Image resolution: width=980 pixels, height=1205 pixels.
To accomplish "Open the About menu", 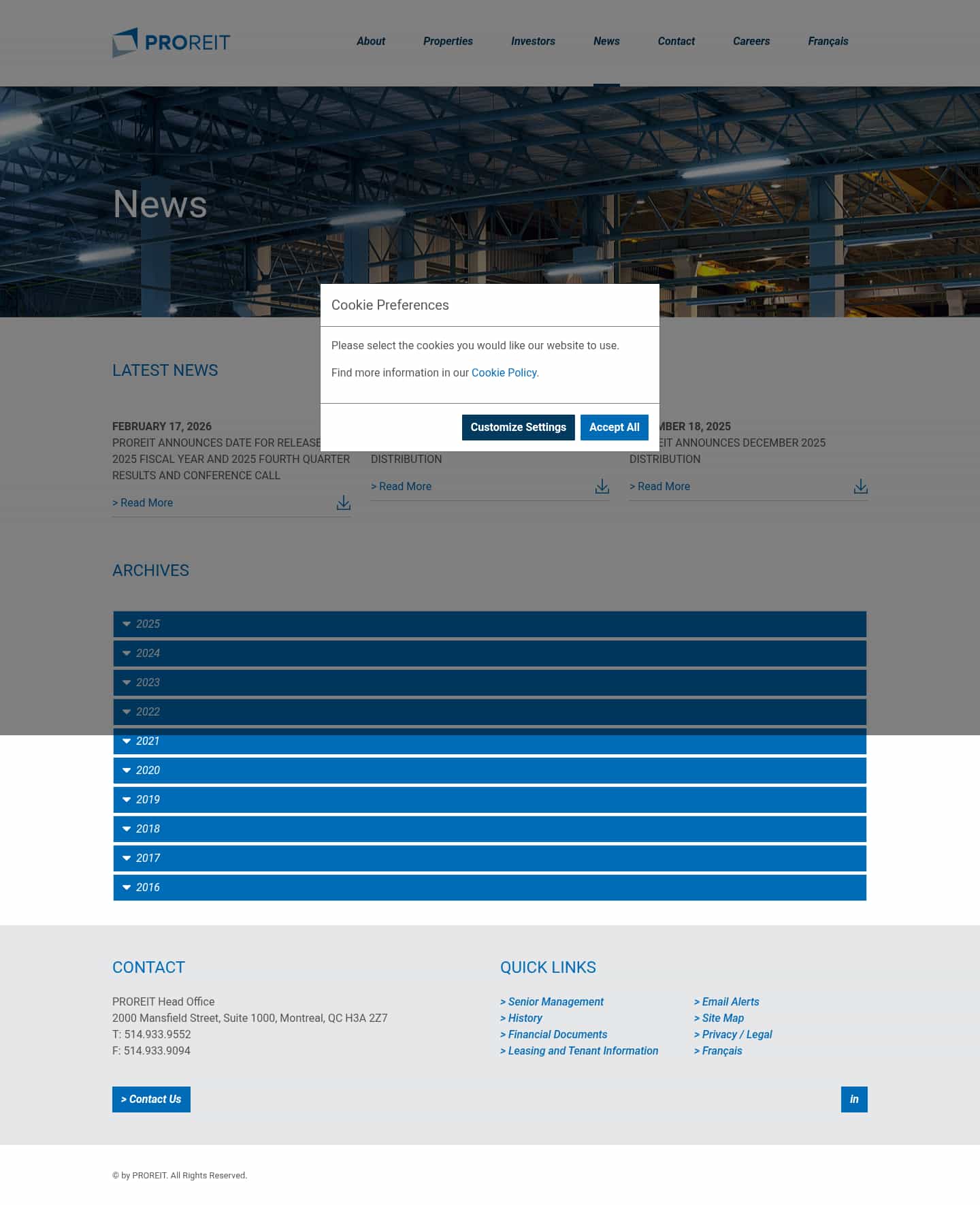I will coord(371,41).
